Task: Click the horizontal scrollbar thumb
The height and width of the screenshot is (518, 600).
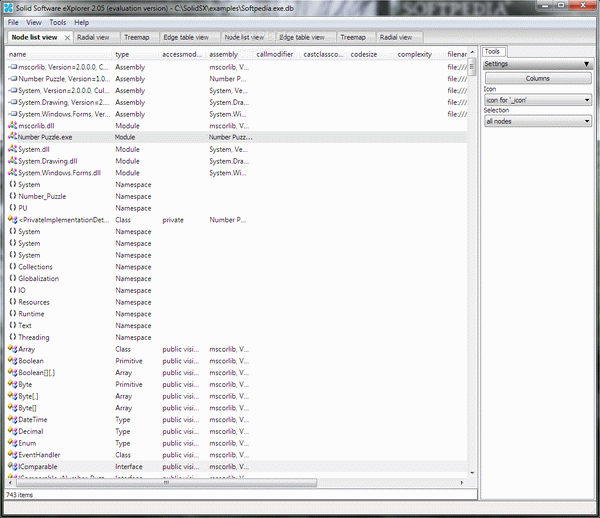Action: [166, 482]
